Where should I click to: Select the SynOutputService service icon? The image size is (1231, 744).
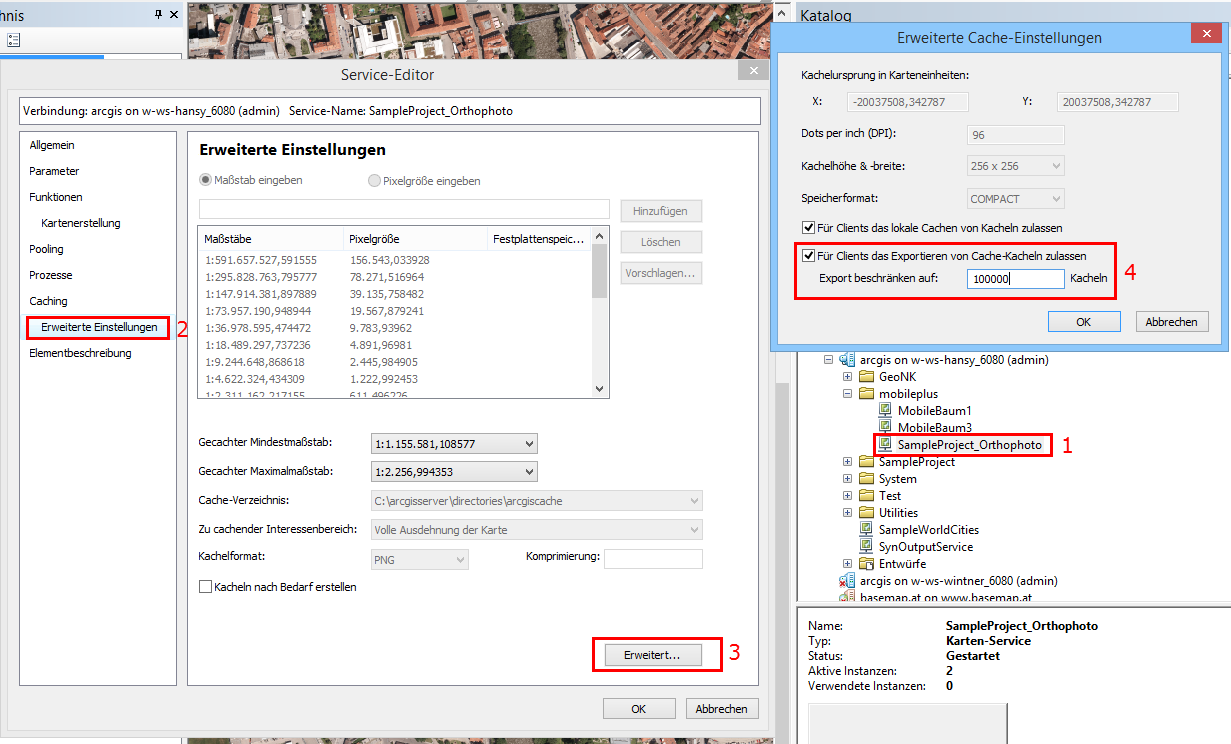(867, 547)
